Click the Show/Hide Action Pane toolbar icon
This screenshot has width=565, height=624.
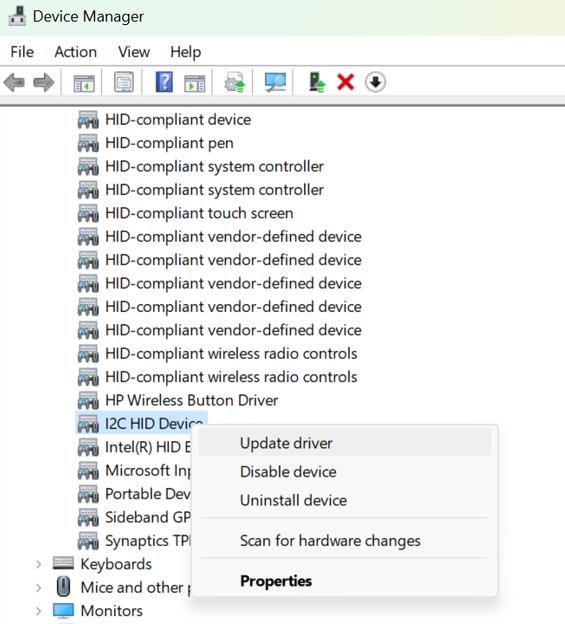click(195, 83)
